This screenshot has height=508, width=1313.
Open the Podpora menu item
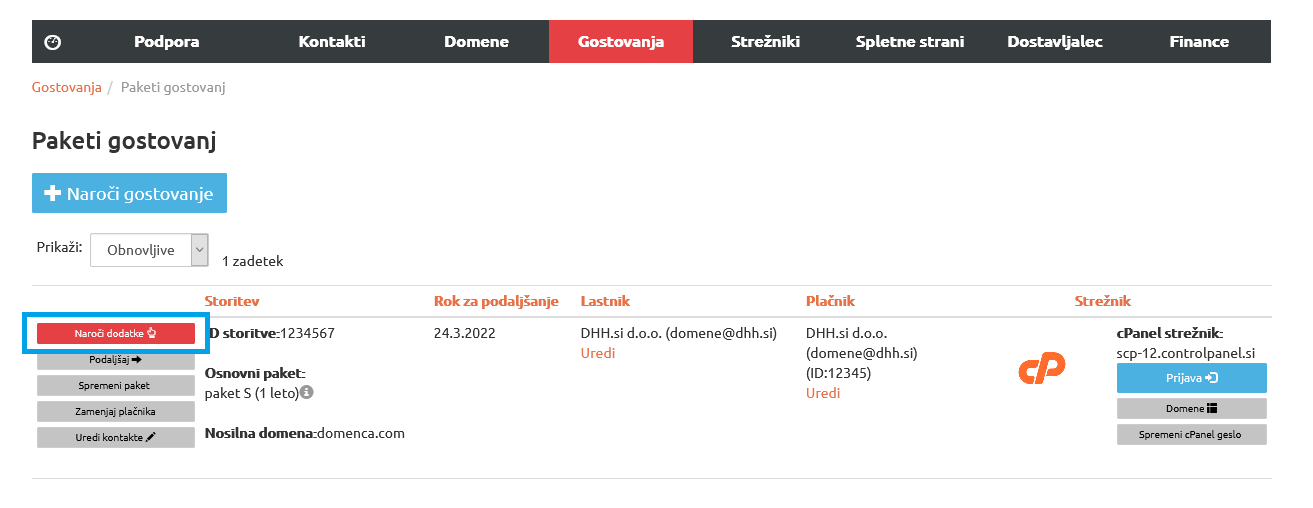coord(167,42)
